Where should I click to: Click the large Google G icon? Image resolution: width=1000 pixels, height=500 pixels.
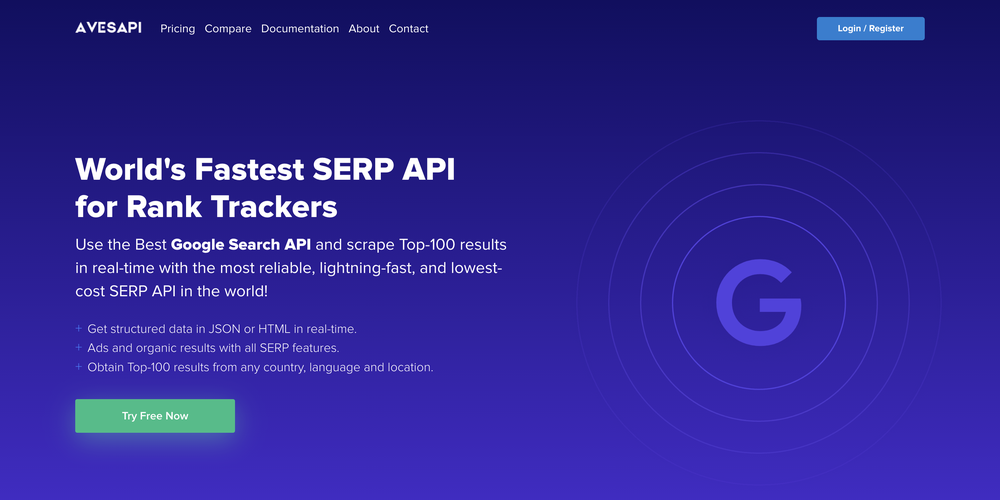pyautogui.click(x=758, y=302)
